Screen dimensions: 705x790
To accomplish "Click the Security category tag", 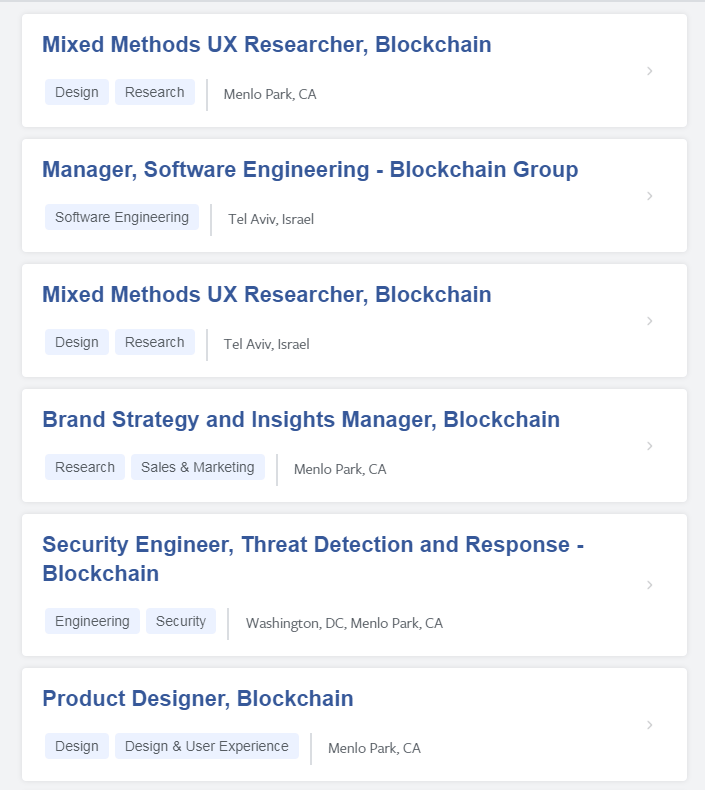I will coord(181,621).
